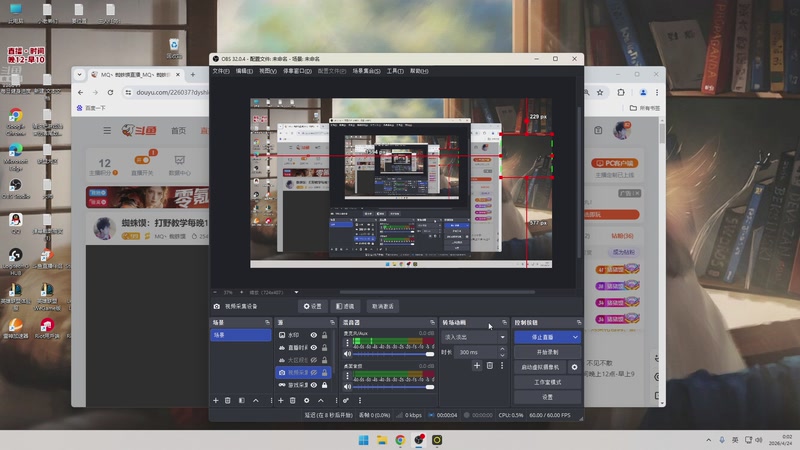800x450 pixels.
Task: Open Chrome extensions puzzle icon
Action: [621, 92]
